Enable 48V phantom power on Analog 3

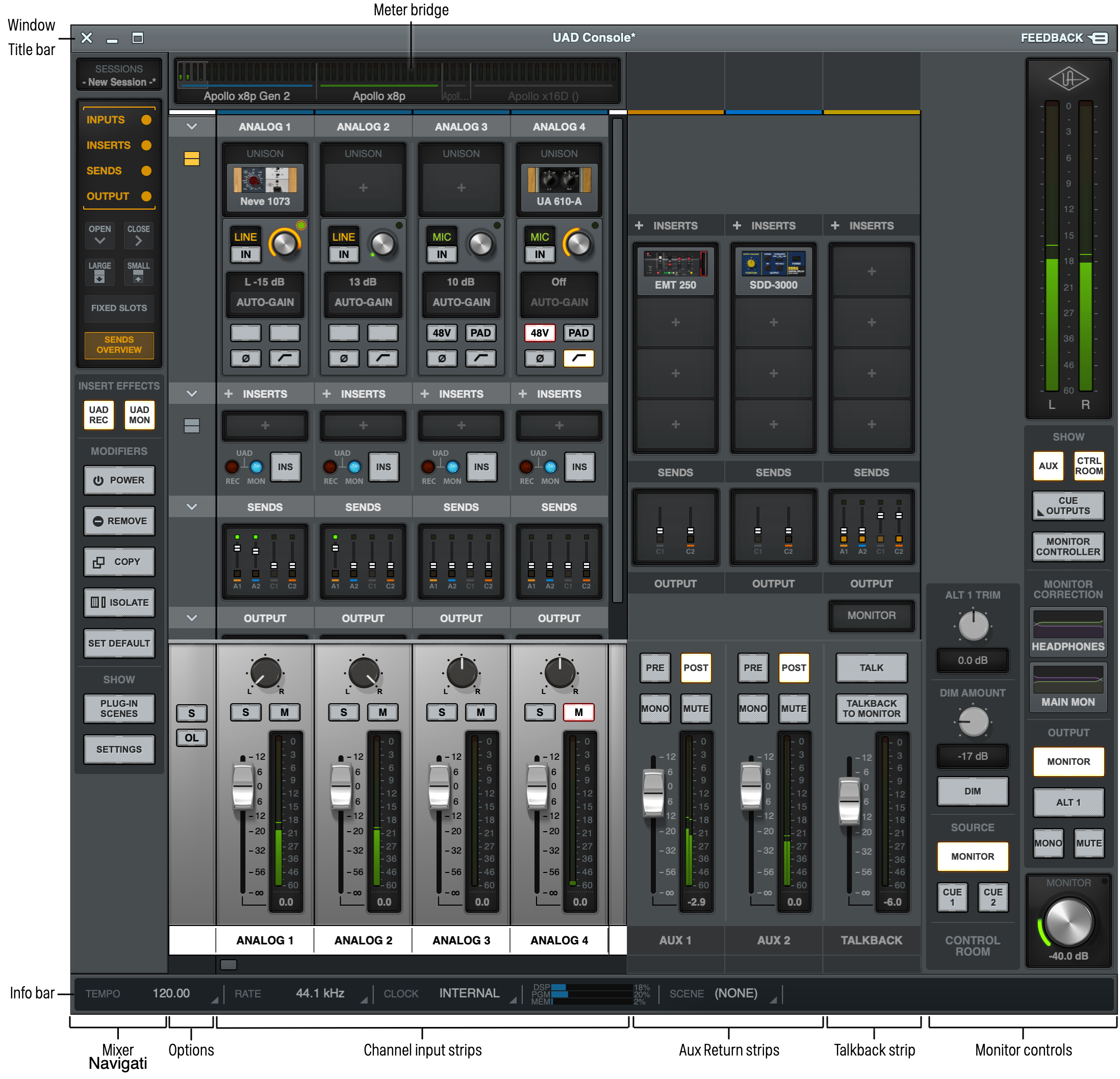(x=442, y=332)
